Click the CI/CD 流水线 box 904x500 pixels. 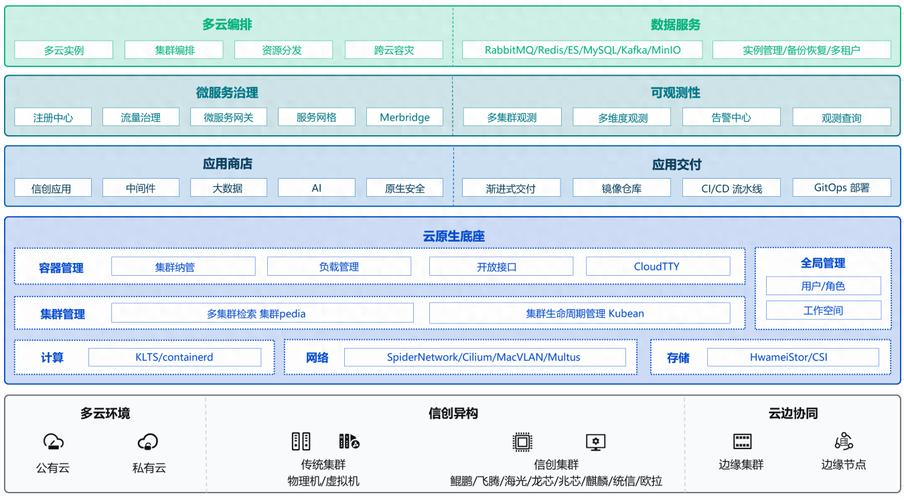[x=731, y=188]
